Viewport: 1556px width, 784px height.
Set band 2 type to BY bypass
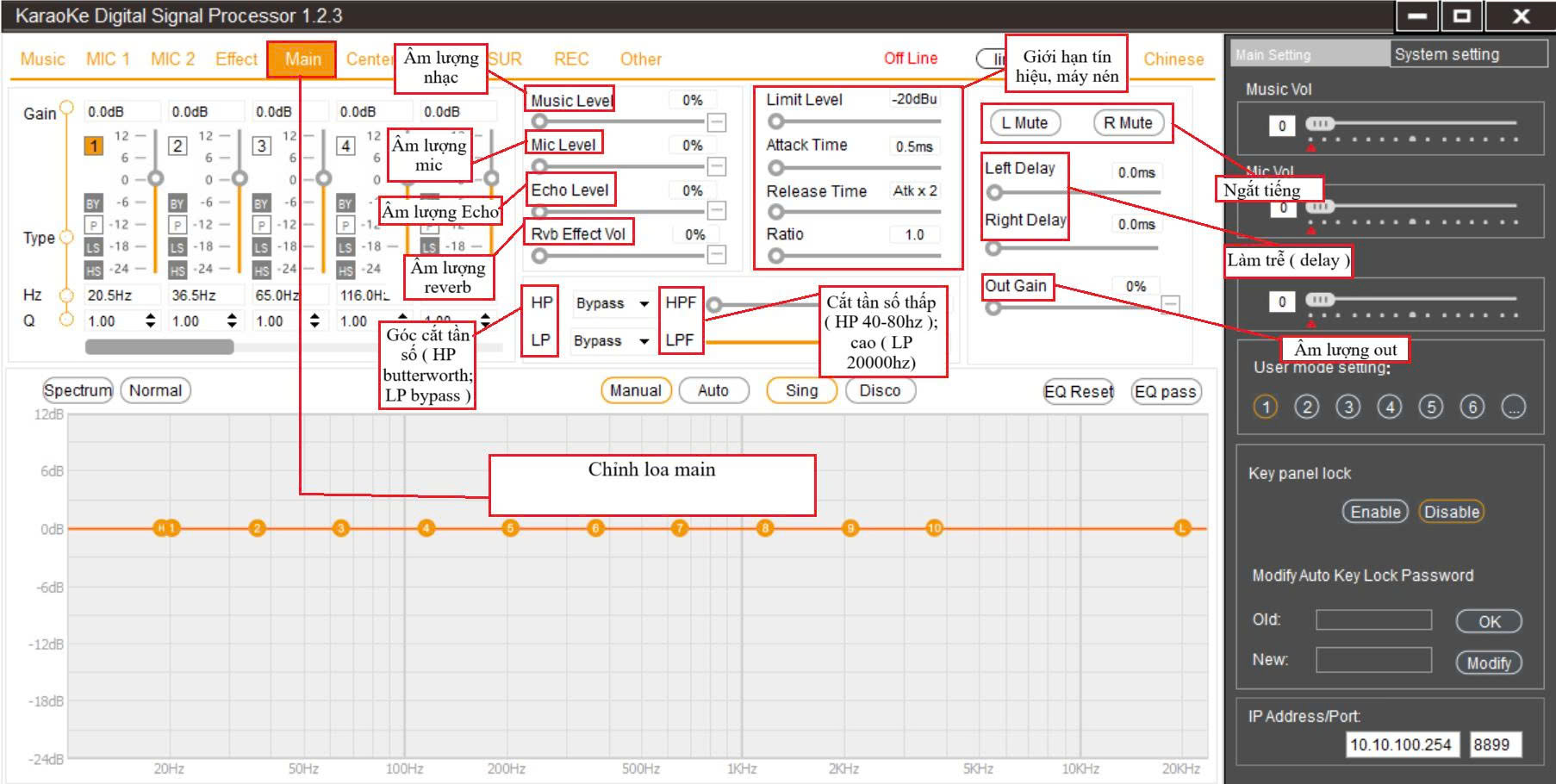(177, 203)
